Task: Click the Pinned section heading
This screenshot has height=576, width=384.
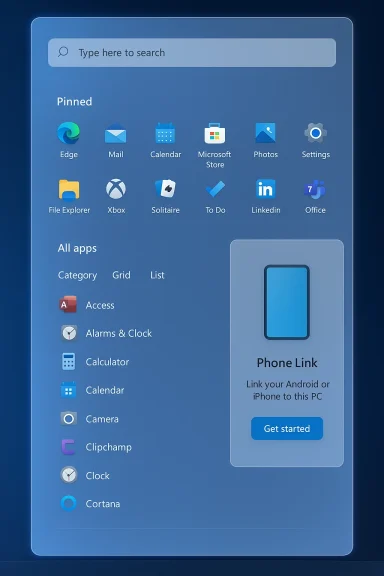Action: coord(75,101)
